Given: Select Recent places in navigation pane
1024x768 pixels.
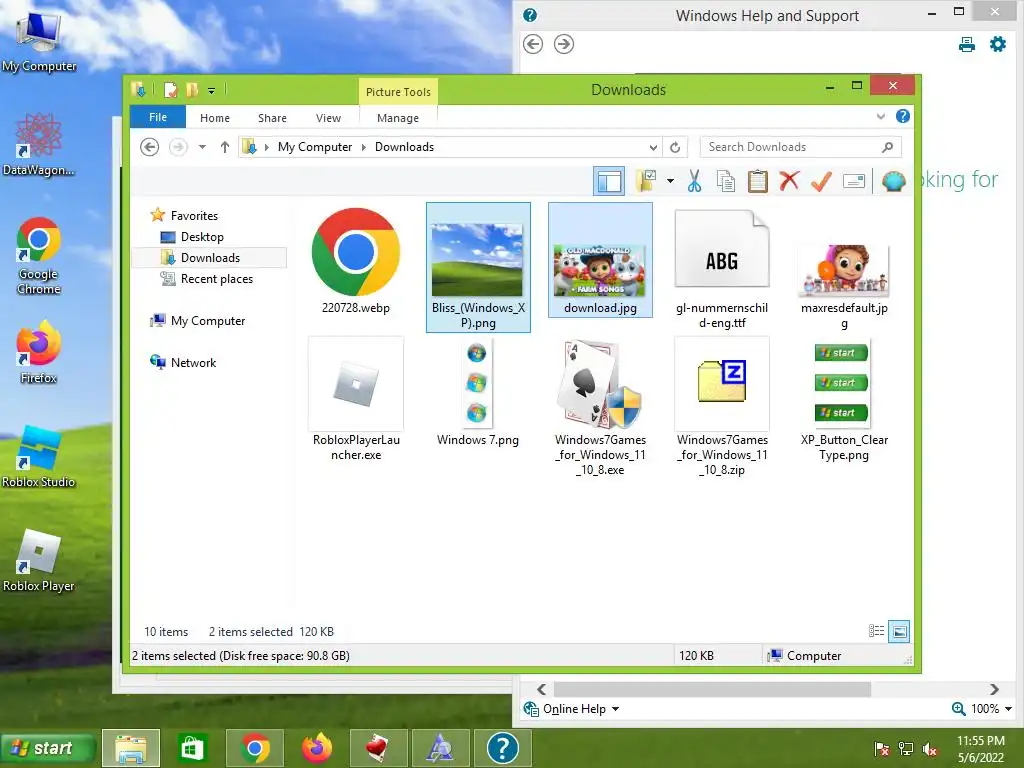Looking at the screenshot, I should coord(216,279).
